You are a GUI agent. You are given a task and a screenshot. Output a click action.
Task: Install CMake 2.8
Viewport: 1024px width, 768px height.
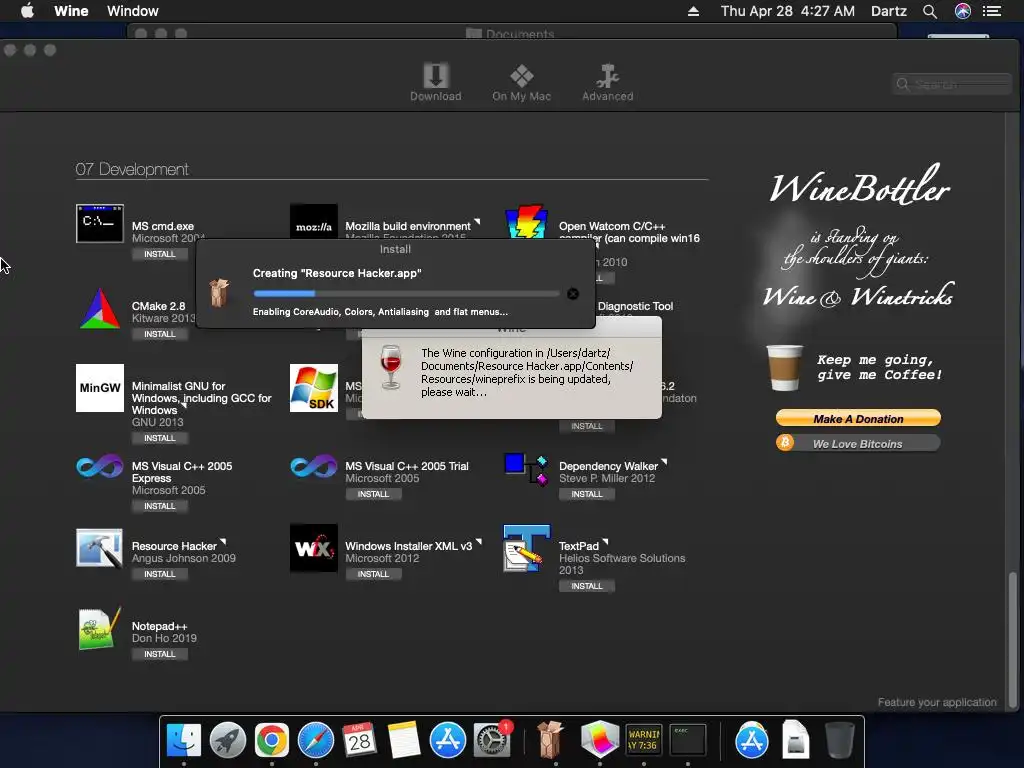coord(159,334)
